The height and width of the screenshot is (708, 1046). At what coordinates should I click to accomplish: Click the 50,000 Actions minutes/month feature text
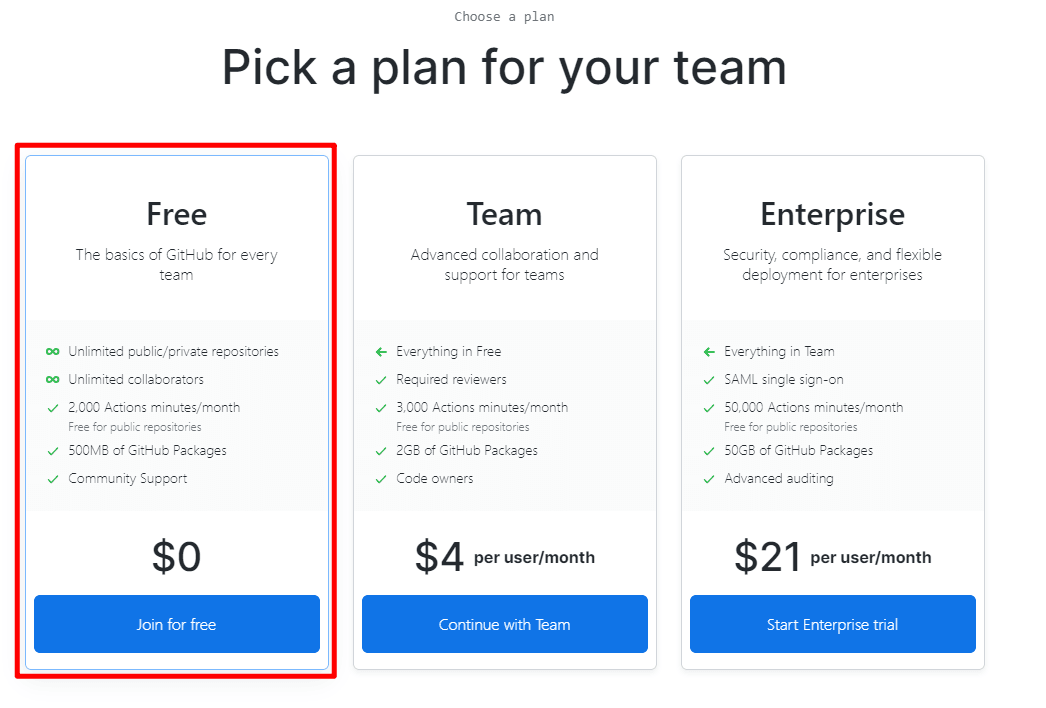point(813,408)
